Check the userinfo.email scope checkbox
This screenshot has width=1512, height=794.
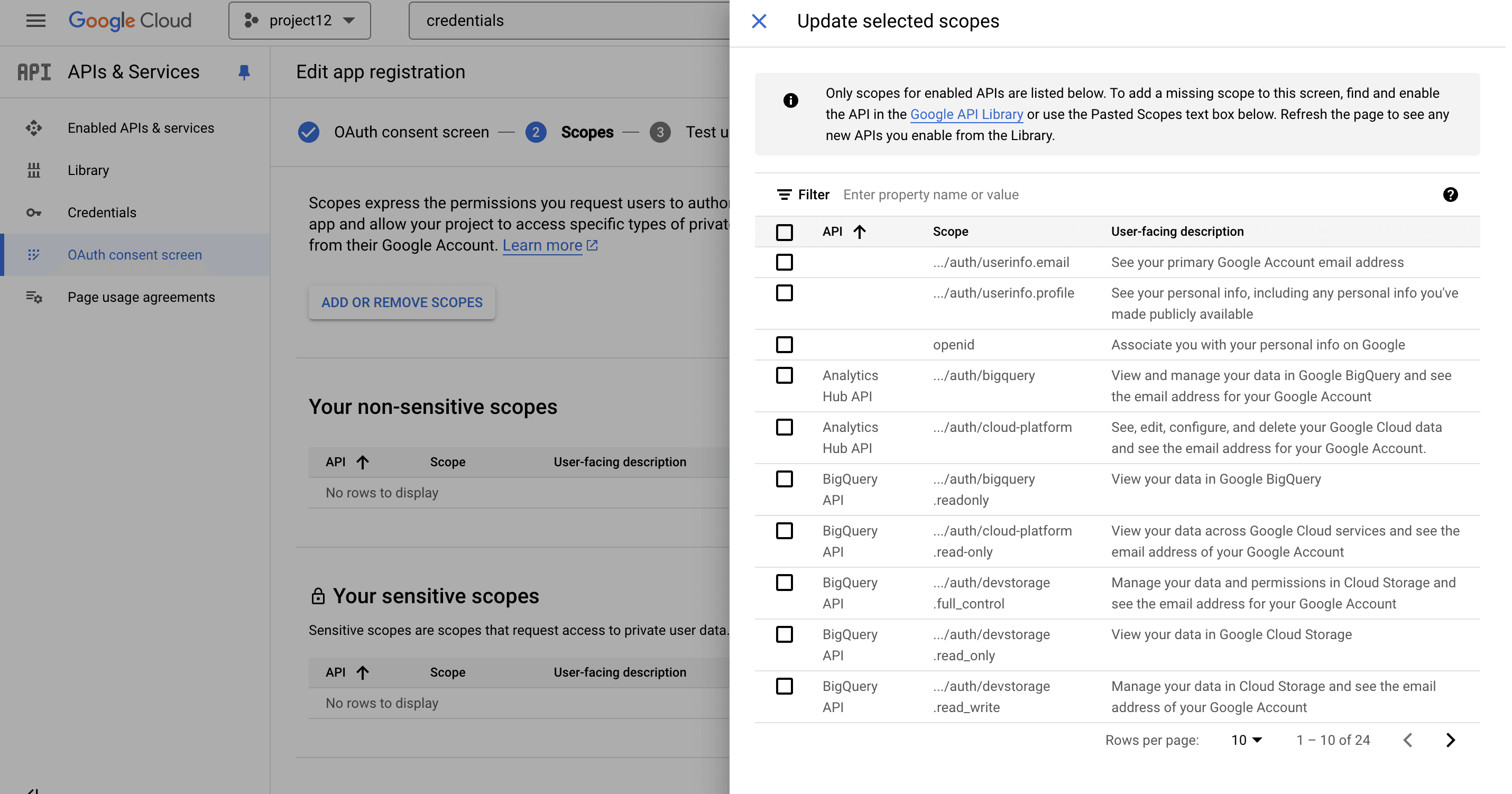(x=785, y=262)
